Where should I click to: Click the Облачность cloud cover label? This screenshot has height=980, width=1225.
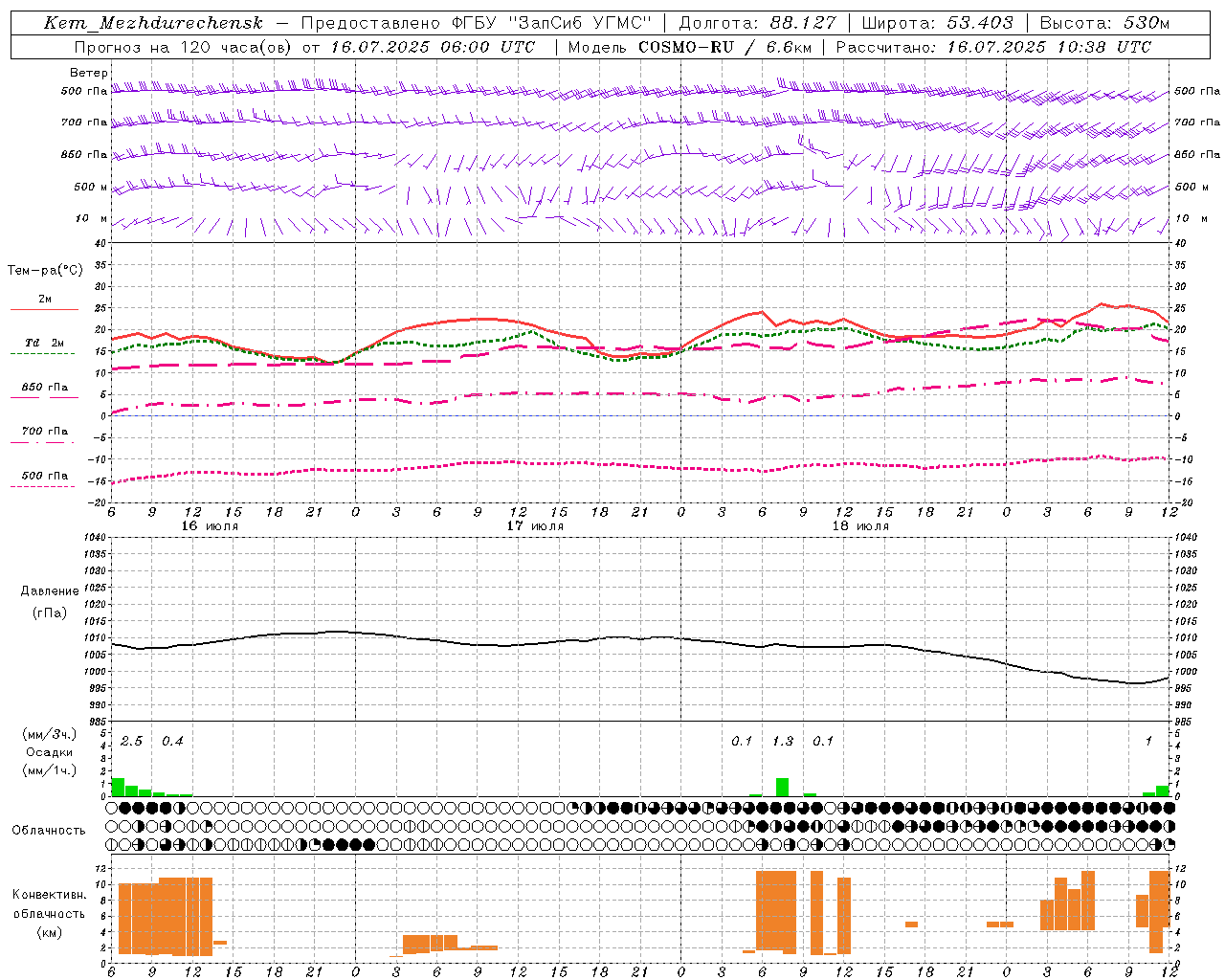coord(49,830)
